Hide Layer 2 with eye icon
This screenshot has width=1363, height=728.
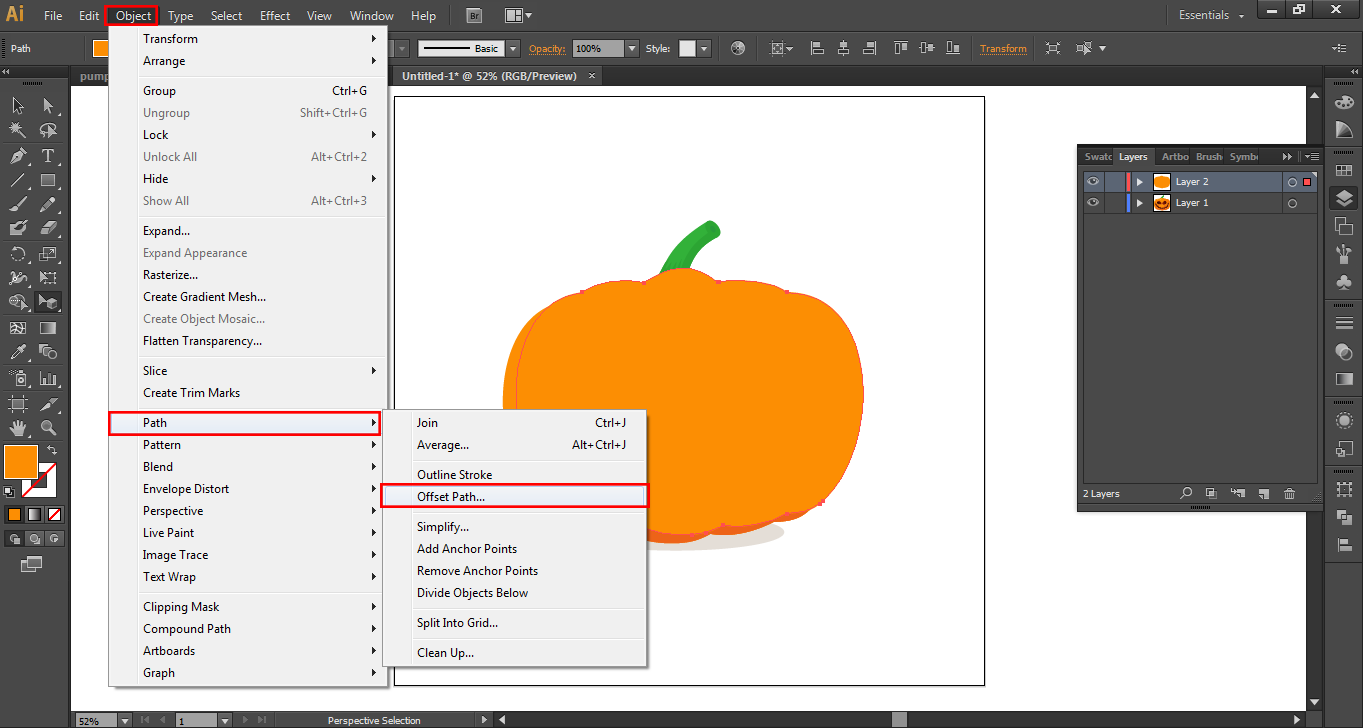(x=1093, y=182)
